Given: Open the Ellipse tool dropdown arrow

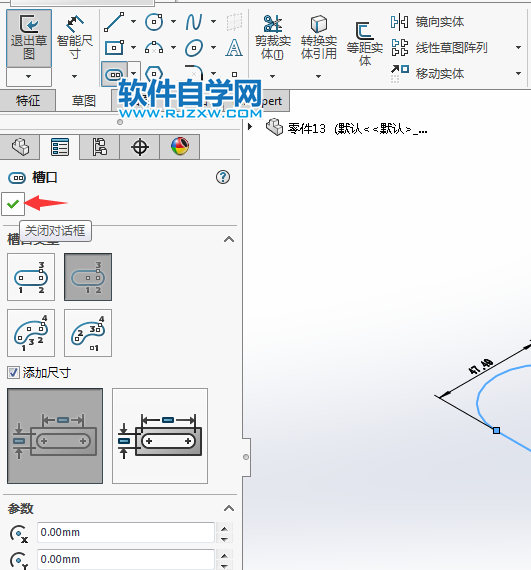Looking at the screenshot, I should click(x=213, y=47).
